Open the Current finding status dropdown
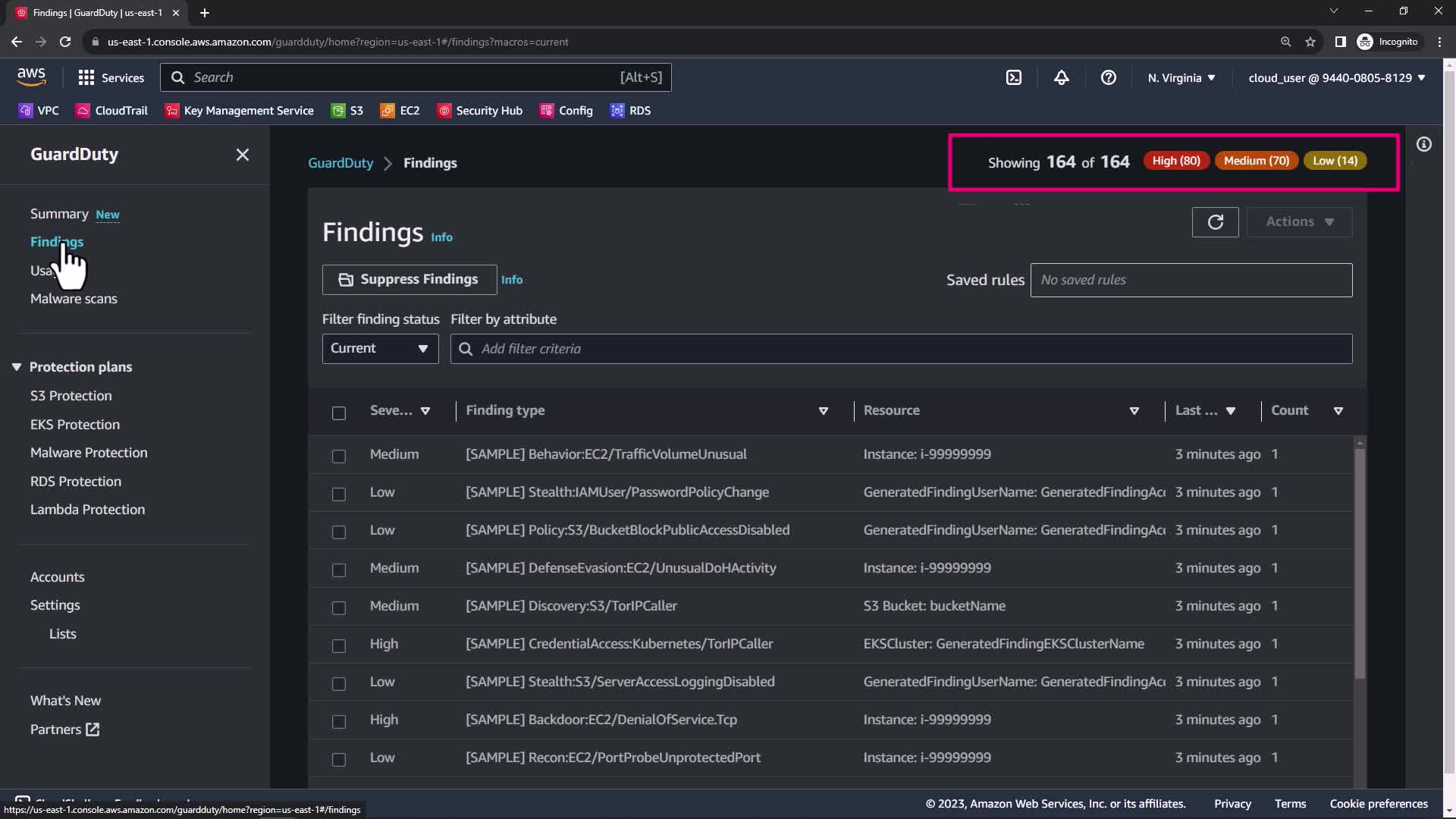Image resolution: width=1456 pixels, height=819 pixels. [x=380, y=349]
